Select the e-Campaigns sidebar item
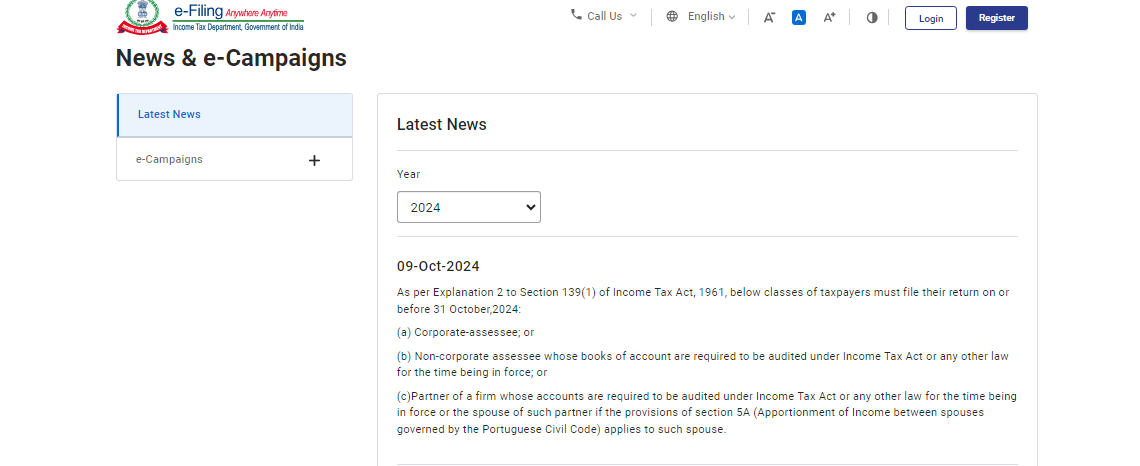The width and height of the screenshot is (1140, 466). [x=169, y=159]
